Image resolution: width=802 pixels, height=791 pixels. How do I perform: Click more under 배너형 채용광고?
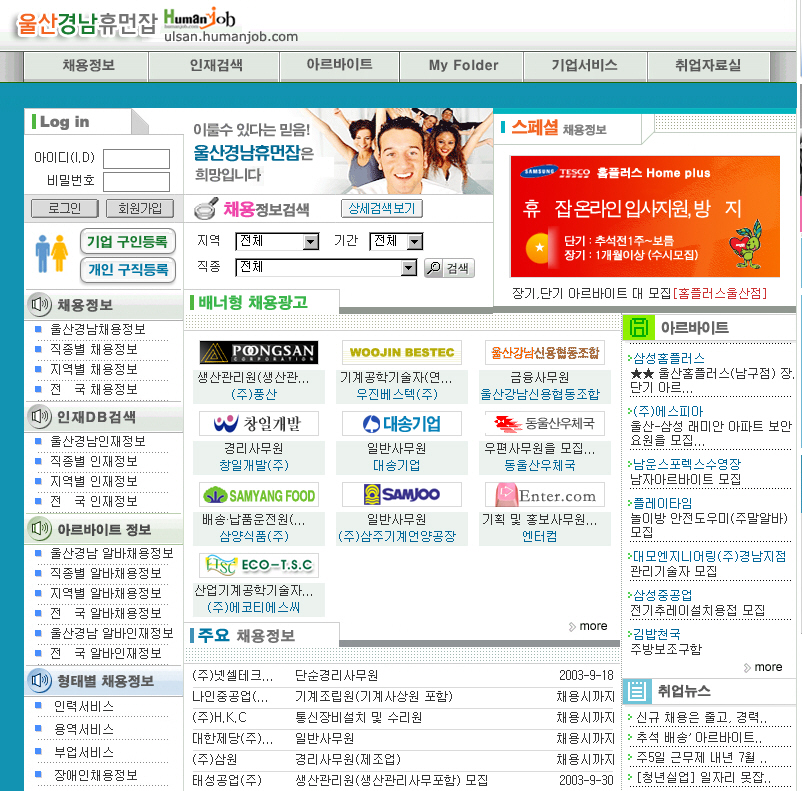pyautogui.click(x=588, y=626)
